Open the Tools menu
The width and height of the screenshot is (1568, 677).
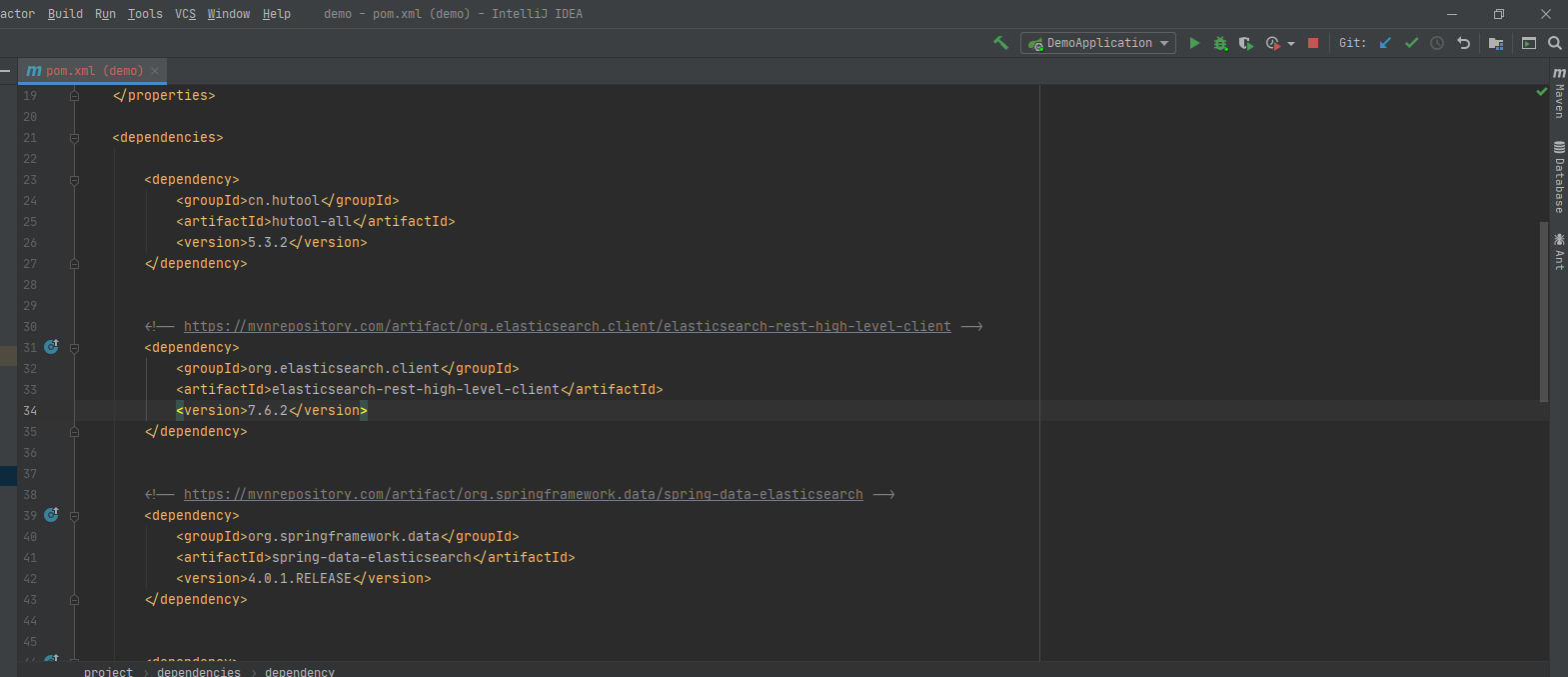pyautogui.click(x=145, y=14)
